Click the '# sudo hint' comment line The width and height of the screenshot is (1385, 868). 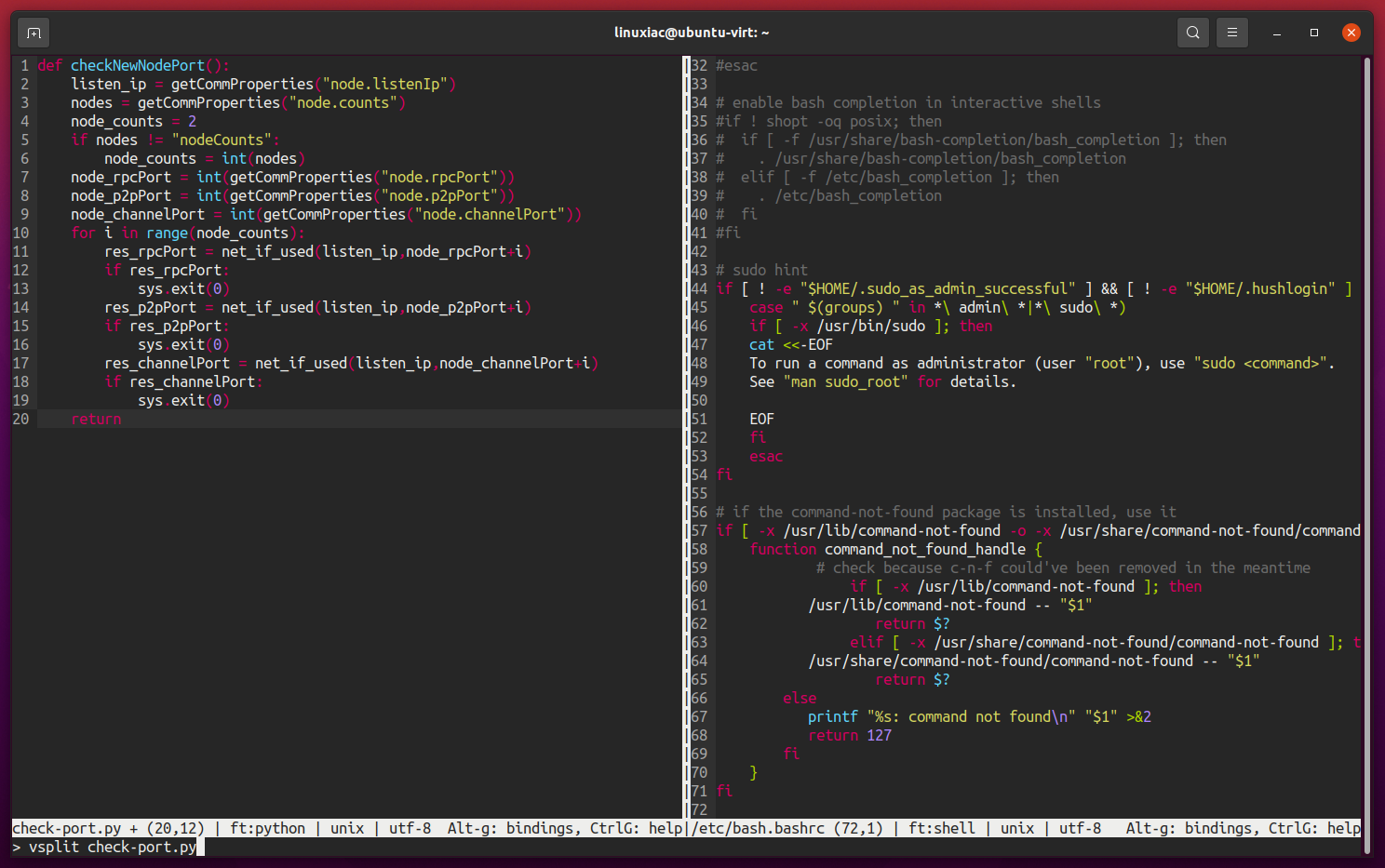point(761,270)
